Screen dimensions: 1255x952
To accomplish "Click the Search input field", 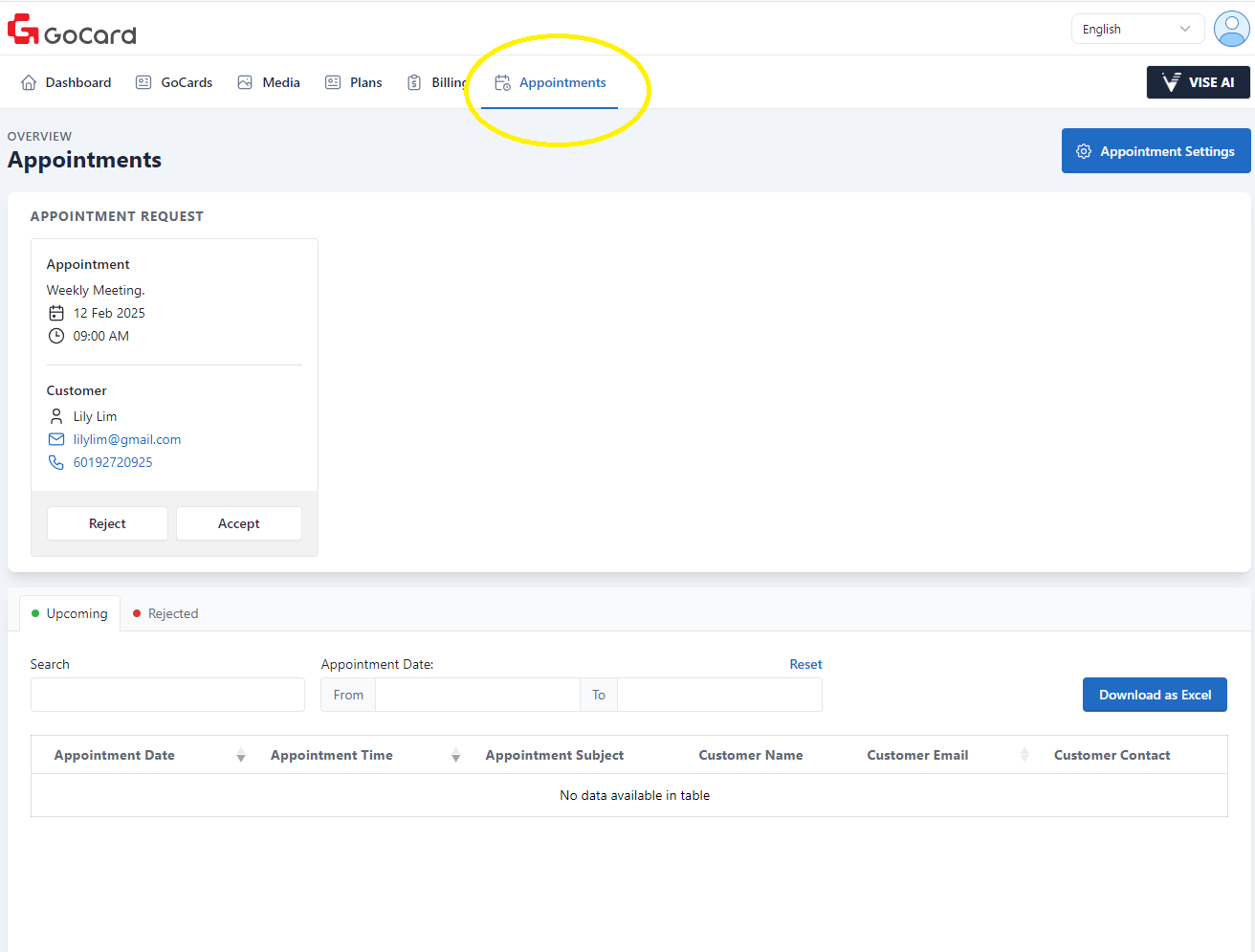I will (167, 695).
